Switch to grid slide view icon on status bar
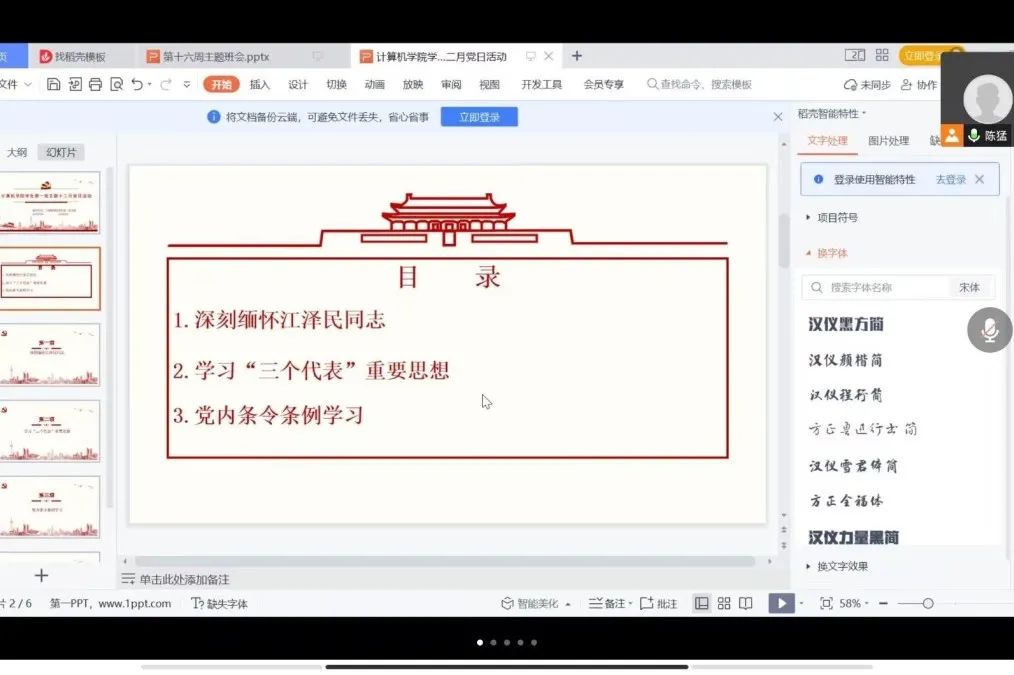The height and width of the screenshot is (675, 1014). pos(725,603)
